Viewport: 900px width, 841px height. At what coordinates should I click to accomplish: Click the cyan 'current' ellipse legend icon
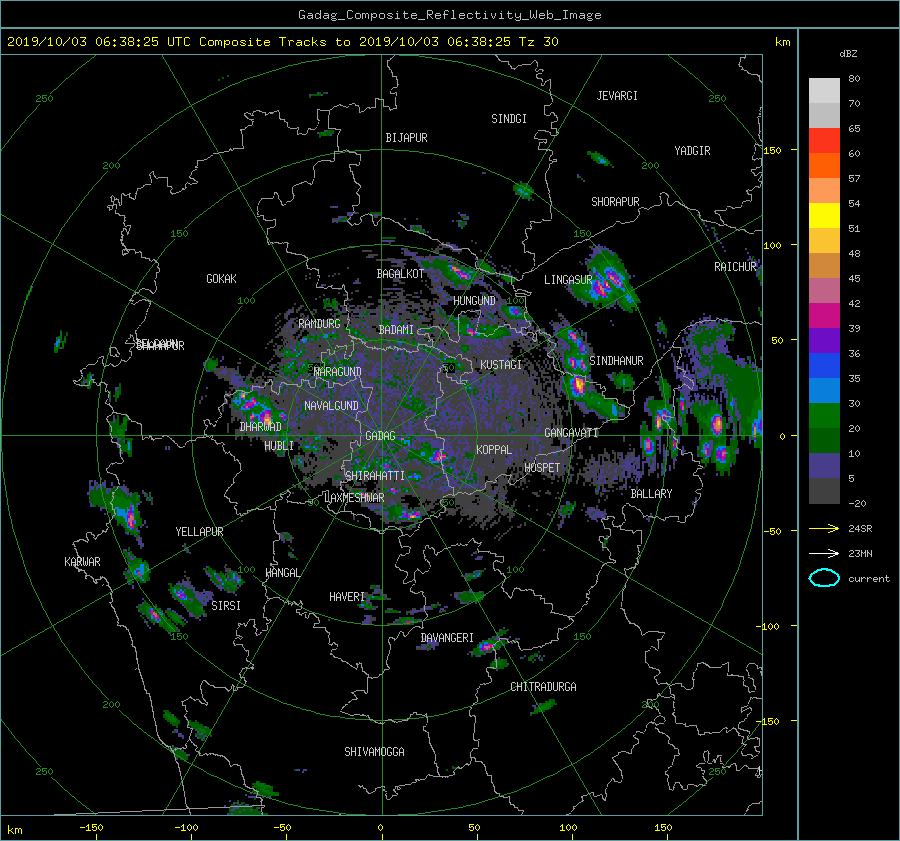click(824, 578)
